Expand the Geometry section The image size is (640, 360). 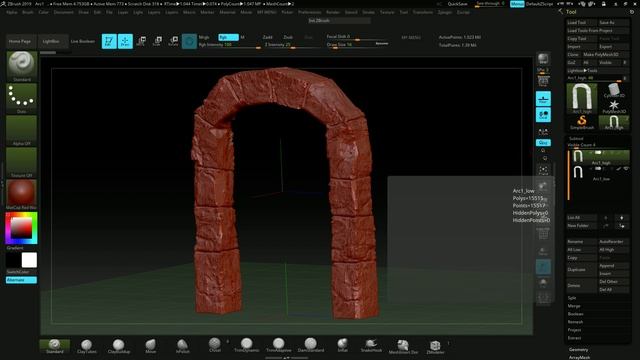click(x=578, y=350)
